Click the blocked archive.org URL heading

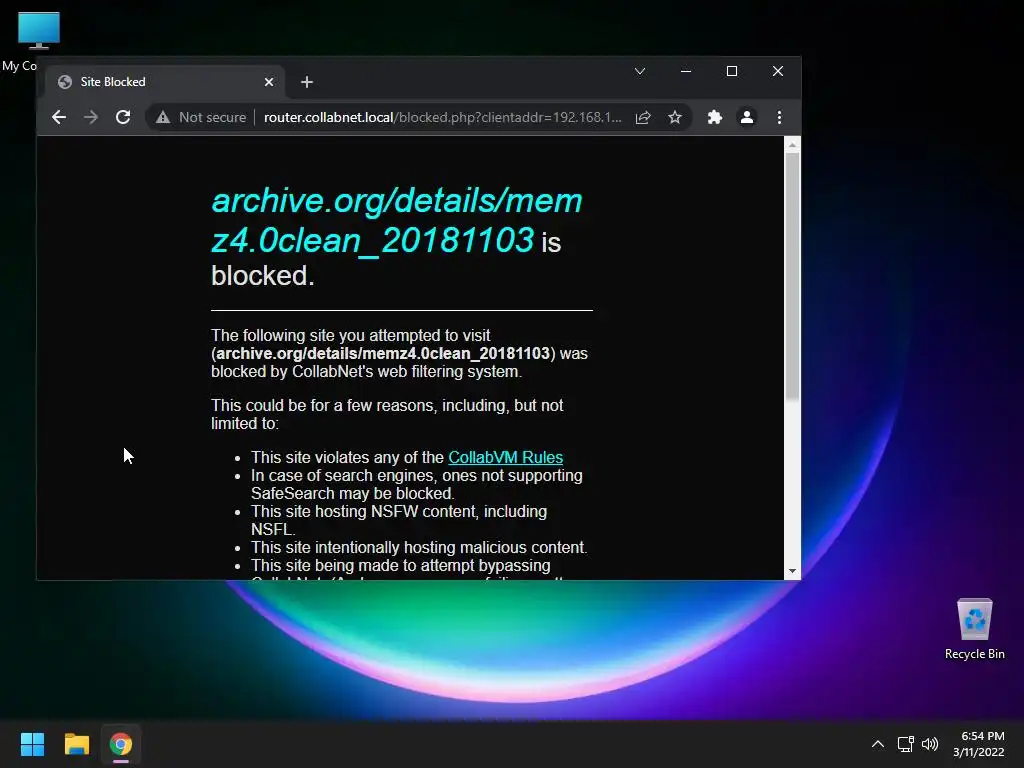click(396, 221)
